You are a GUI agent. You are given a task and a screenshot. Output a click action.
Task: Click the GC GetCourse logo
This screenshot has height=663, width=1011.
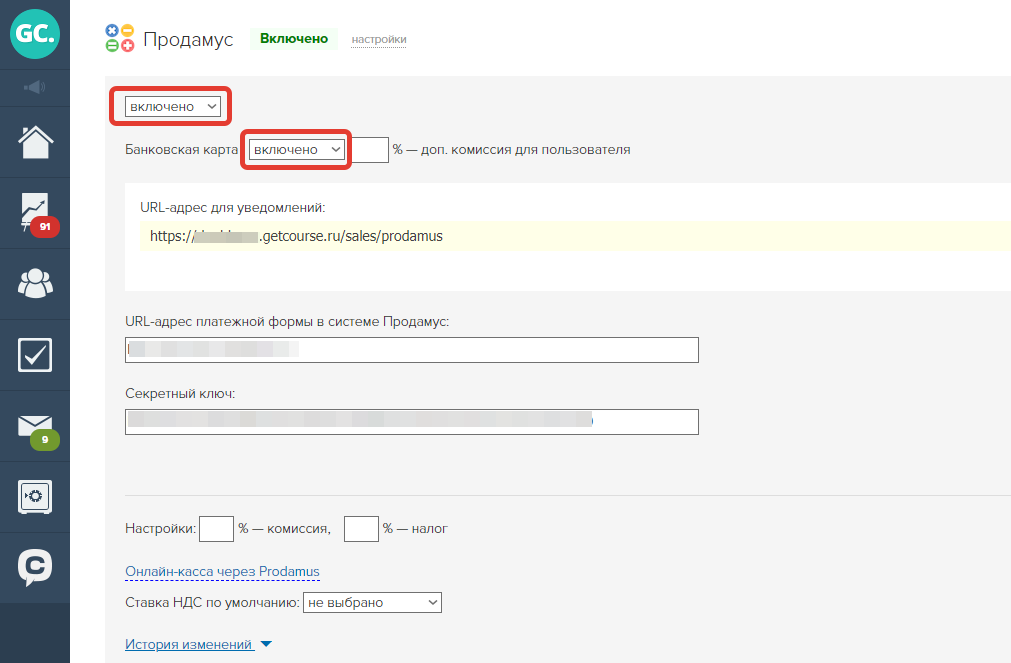(x=35, y=34)
